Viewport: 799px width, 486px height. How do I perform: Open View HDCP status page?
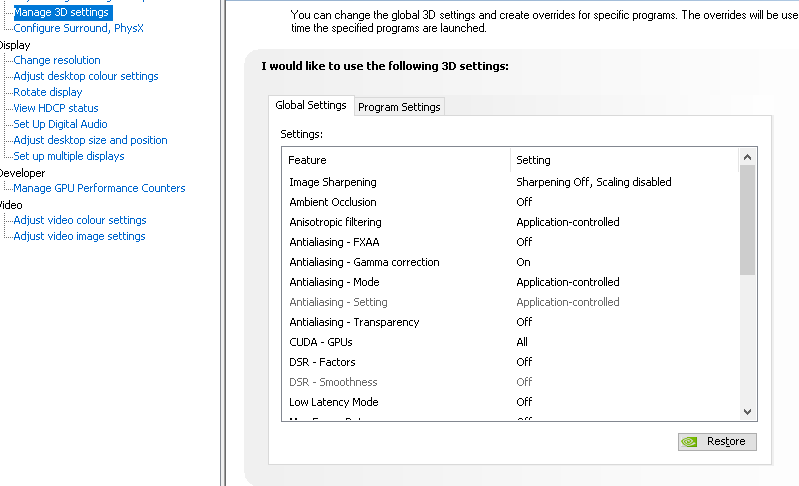(56, 108)
